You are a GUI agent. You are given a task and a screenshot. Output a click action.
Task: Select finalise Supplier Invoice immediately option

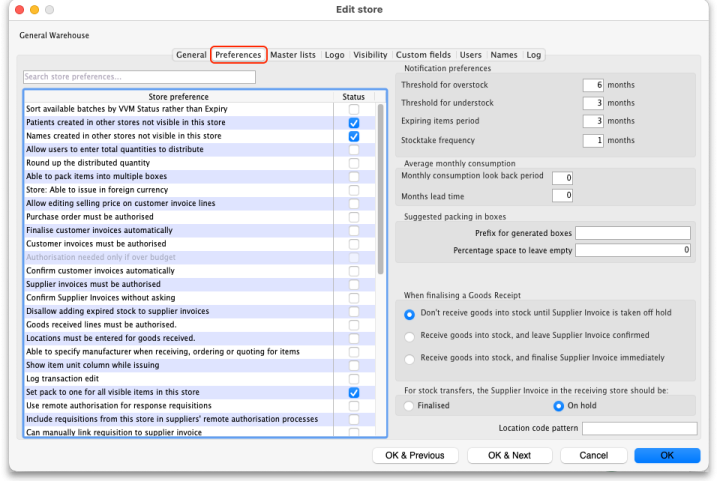point(410,358)
